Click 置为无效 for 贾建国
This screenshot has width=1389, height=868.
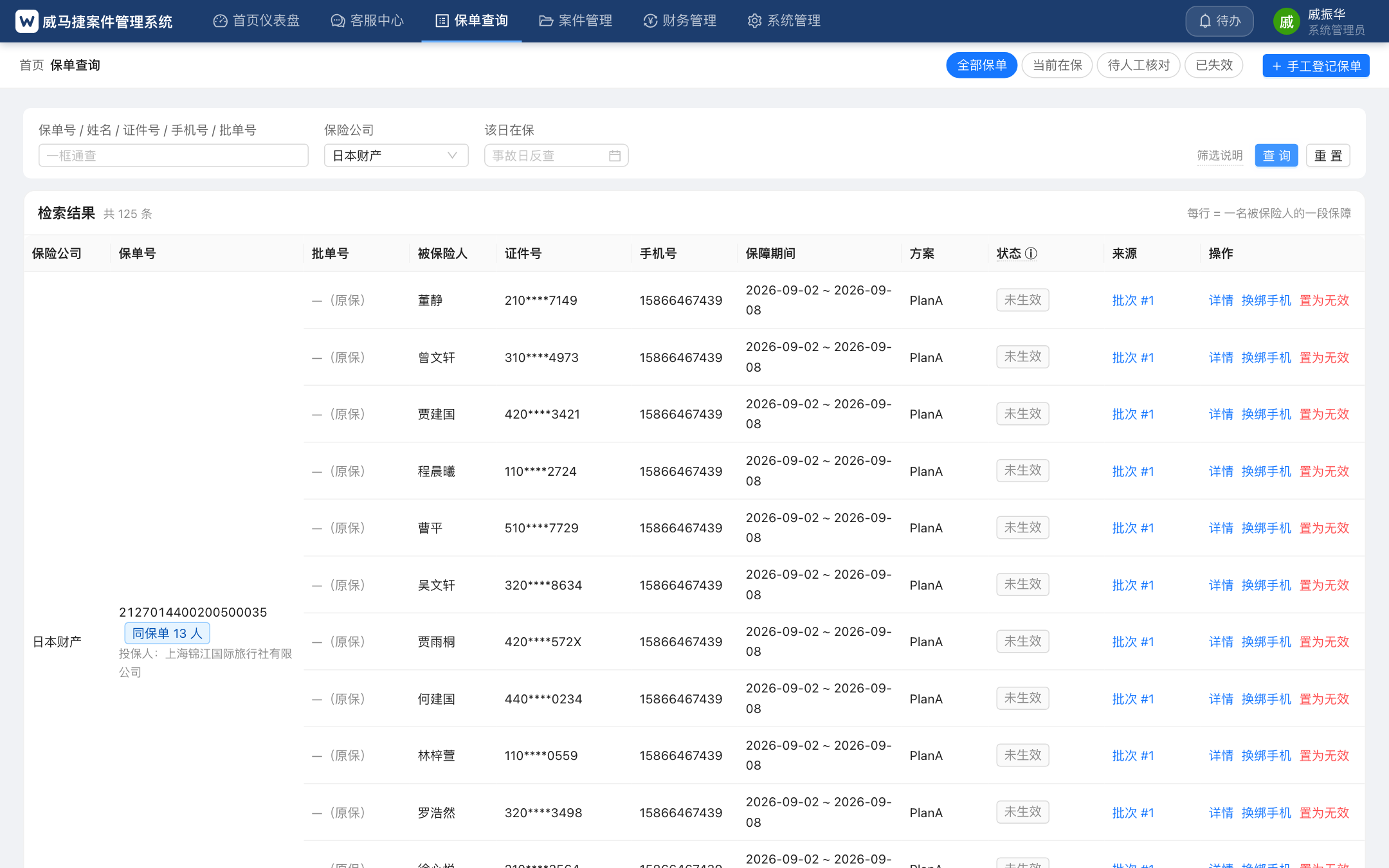tap(1325, 414)
